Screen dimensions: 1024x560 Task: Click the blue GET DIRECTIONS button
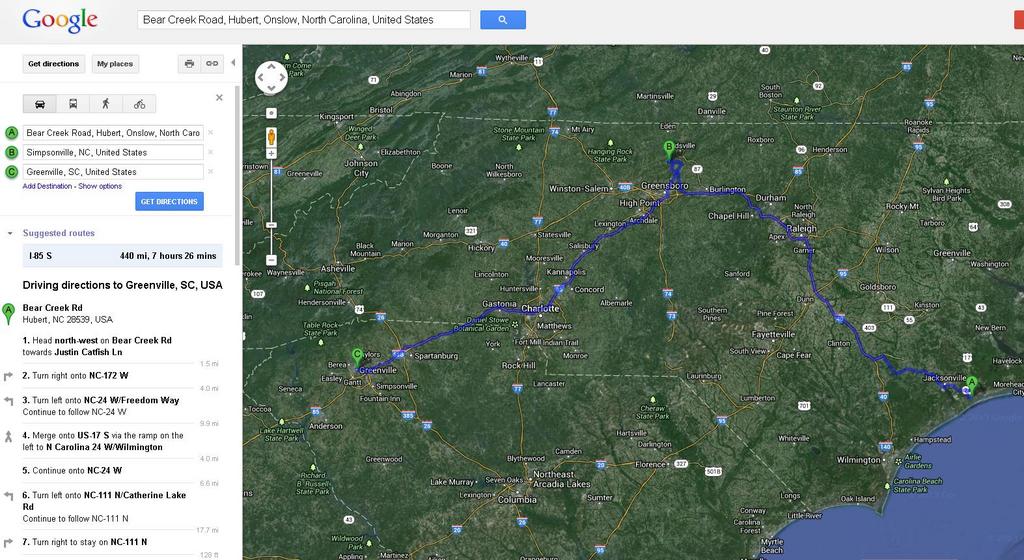[x=169, y=202]
